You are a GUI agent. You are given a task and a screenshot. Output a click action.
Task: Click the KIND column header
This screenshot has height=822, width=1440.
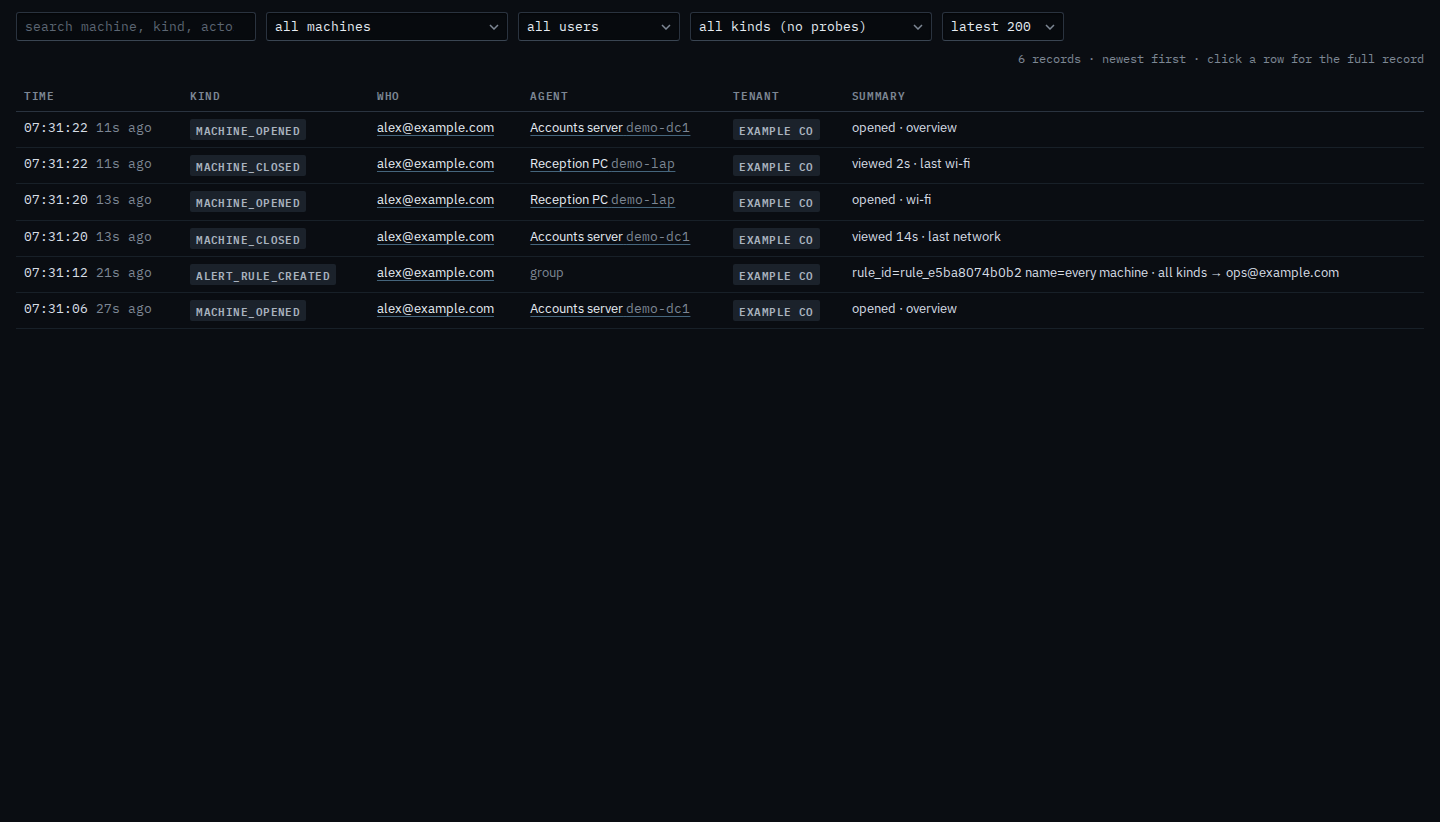(205, 96)
